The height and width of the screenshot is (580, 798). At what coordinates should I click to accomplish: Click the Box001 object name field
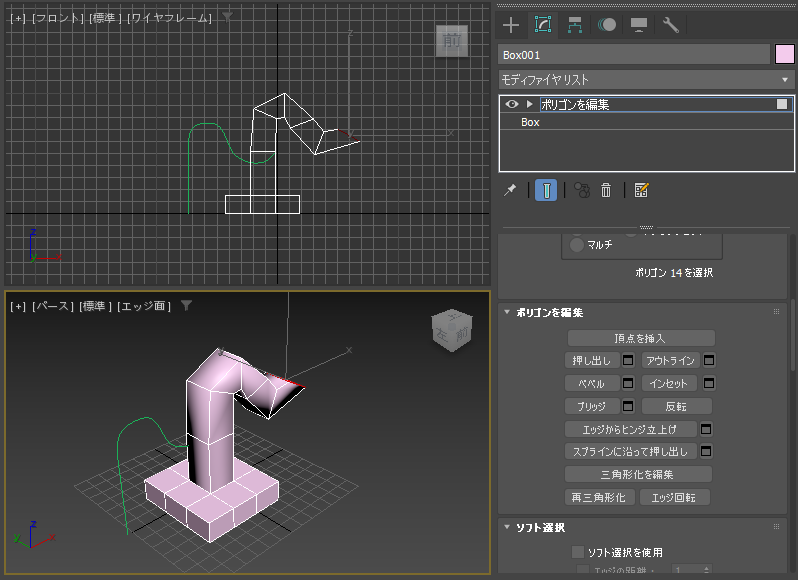point(634,55)
